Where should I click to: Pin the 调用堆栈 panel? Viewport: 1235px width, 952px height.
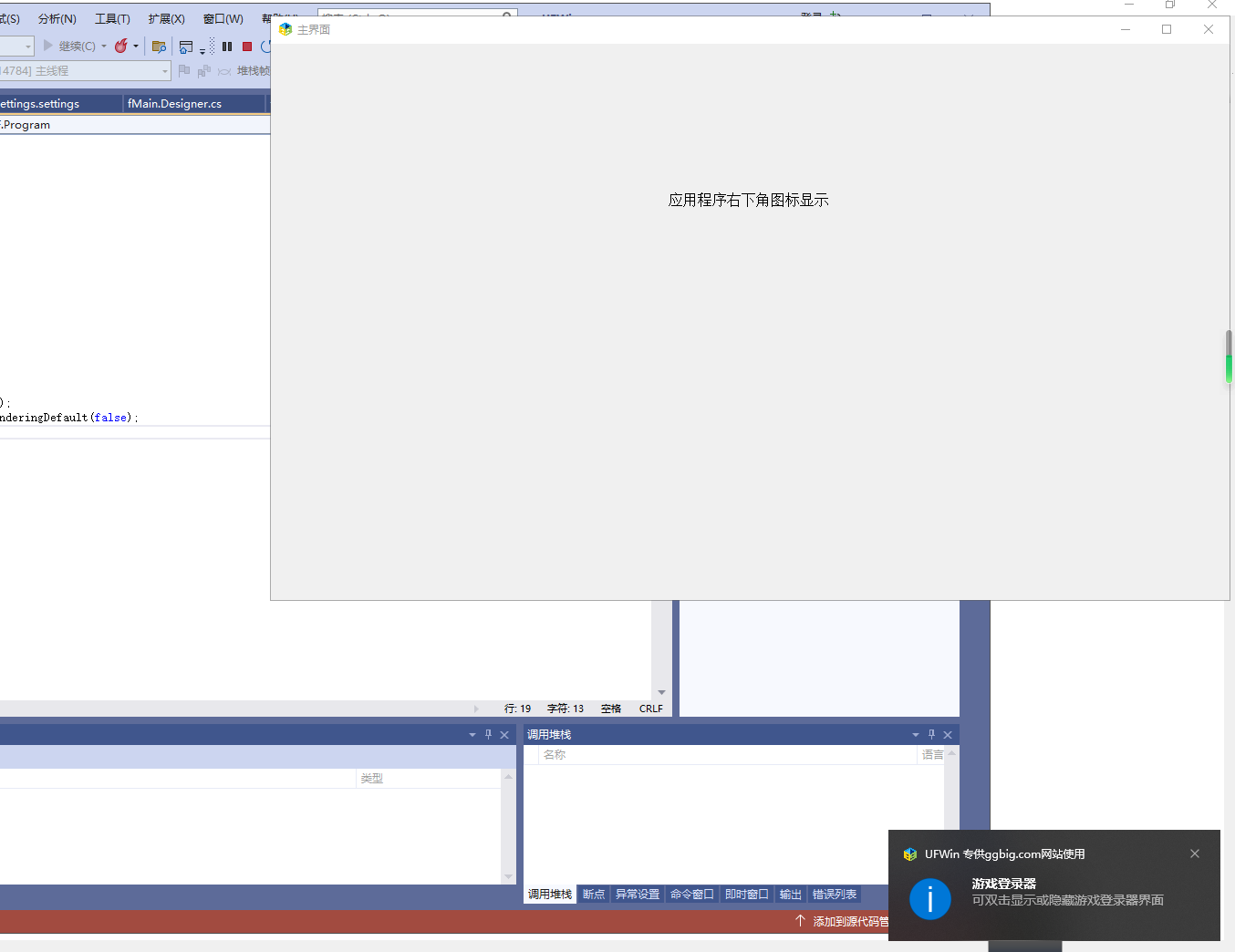pos(931,735)
